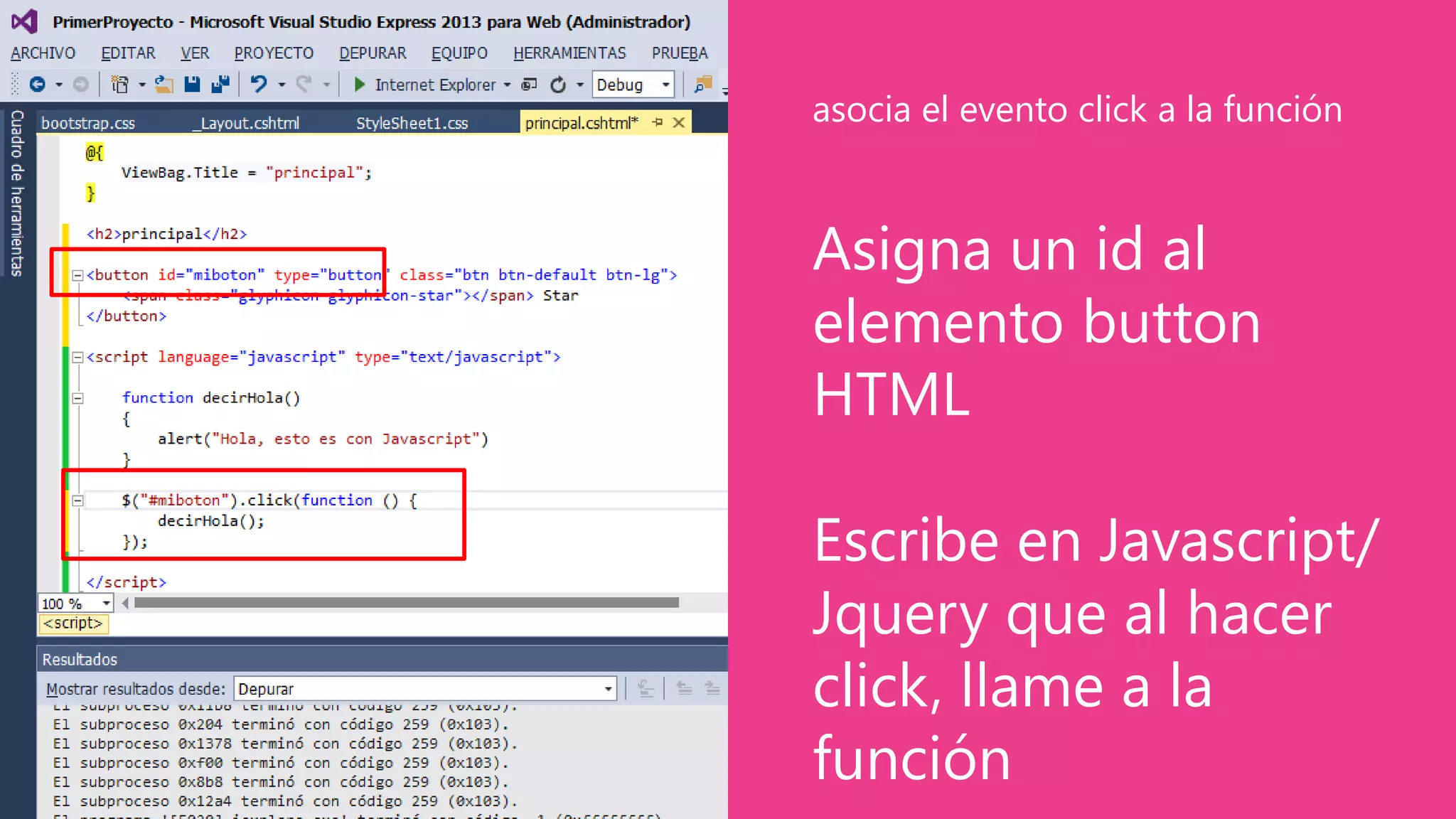Click the Open File folder icon
This screenshot has height=819, width=1456.
[164, 85]
